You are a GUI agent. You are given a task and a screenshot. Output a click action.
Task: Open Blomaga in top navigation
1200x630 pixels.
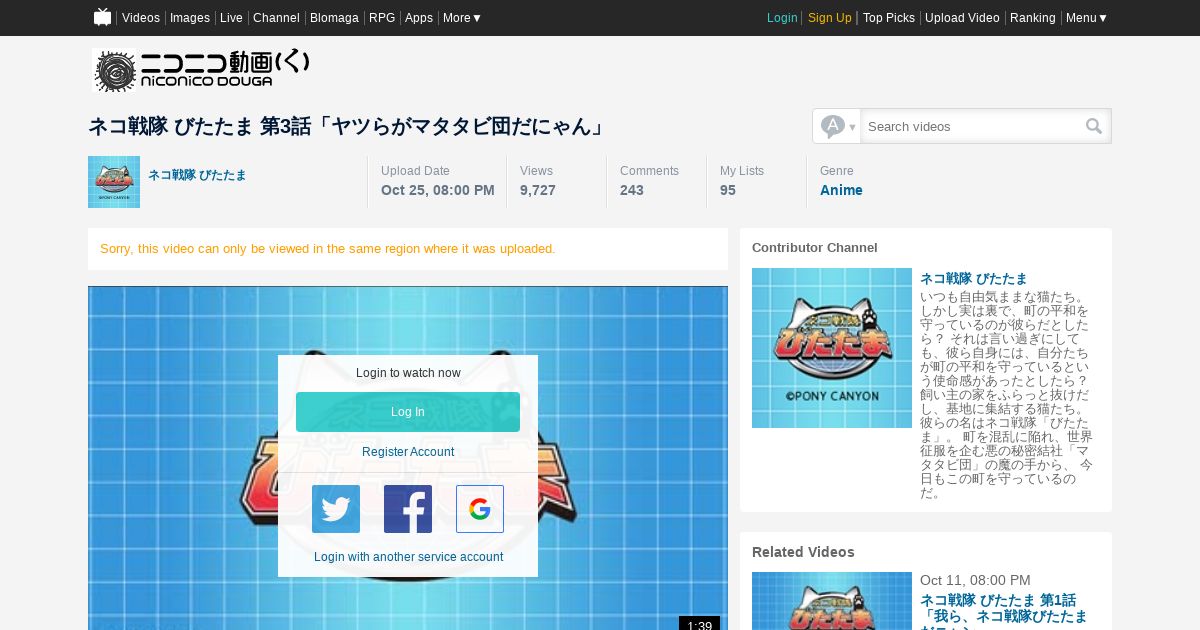[x=334, y=17]
